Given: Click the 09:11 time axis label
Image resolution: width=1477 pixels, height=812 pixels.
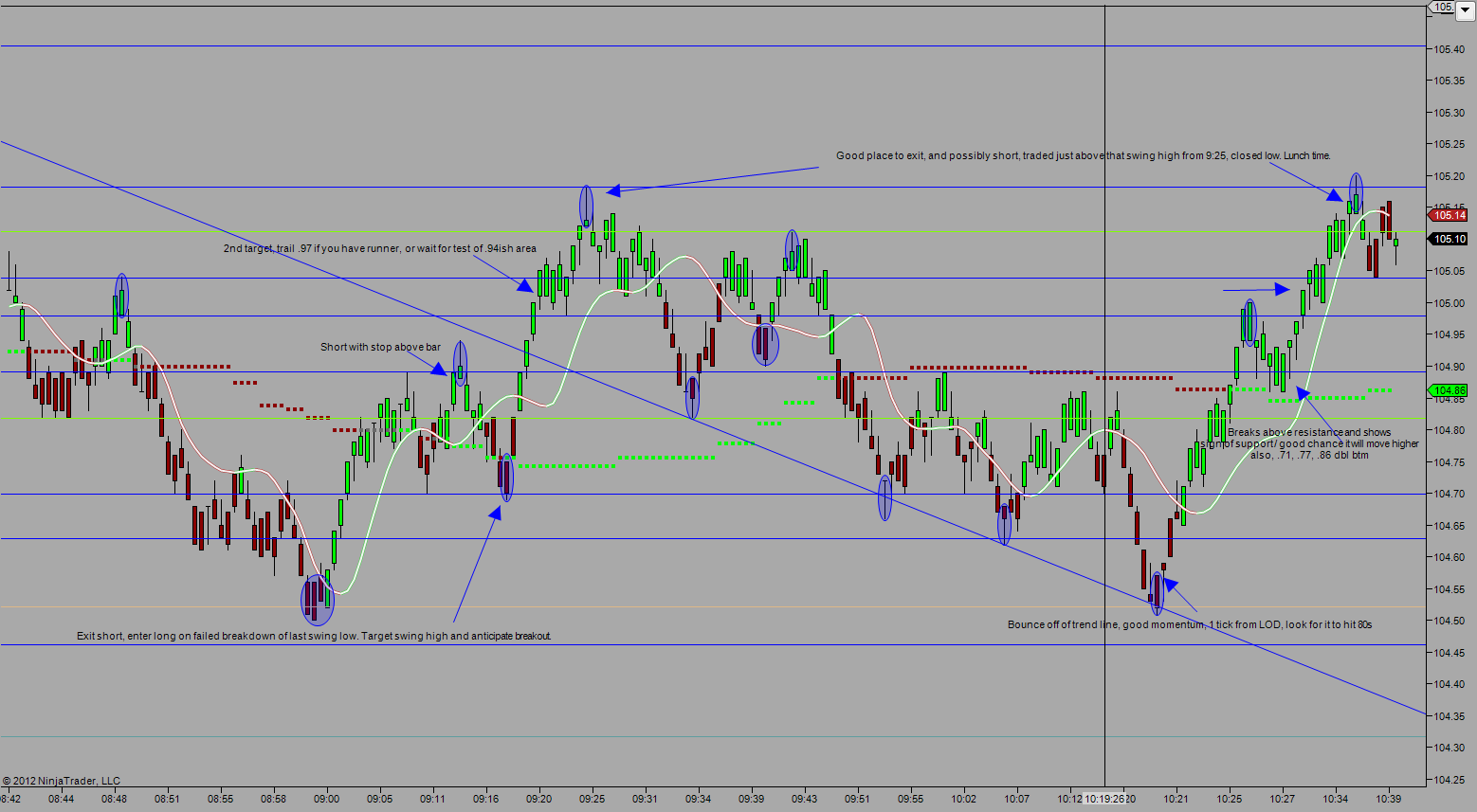Looking at the screenshot, I should [433, 799].
